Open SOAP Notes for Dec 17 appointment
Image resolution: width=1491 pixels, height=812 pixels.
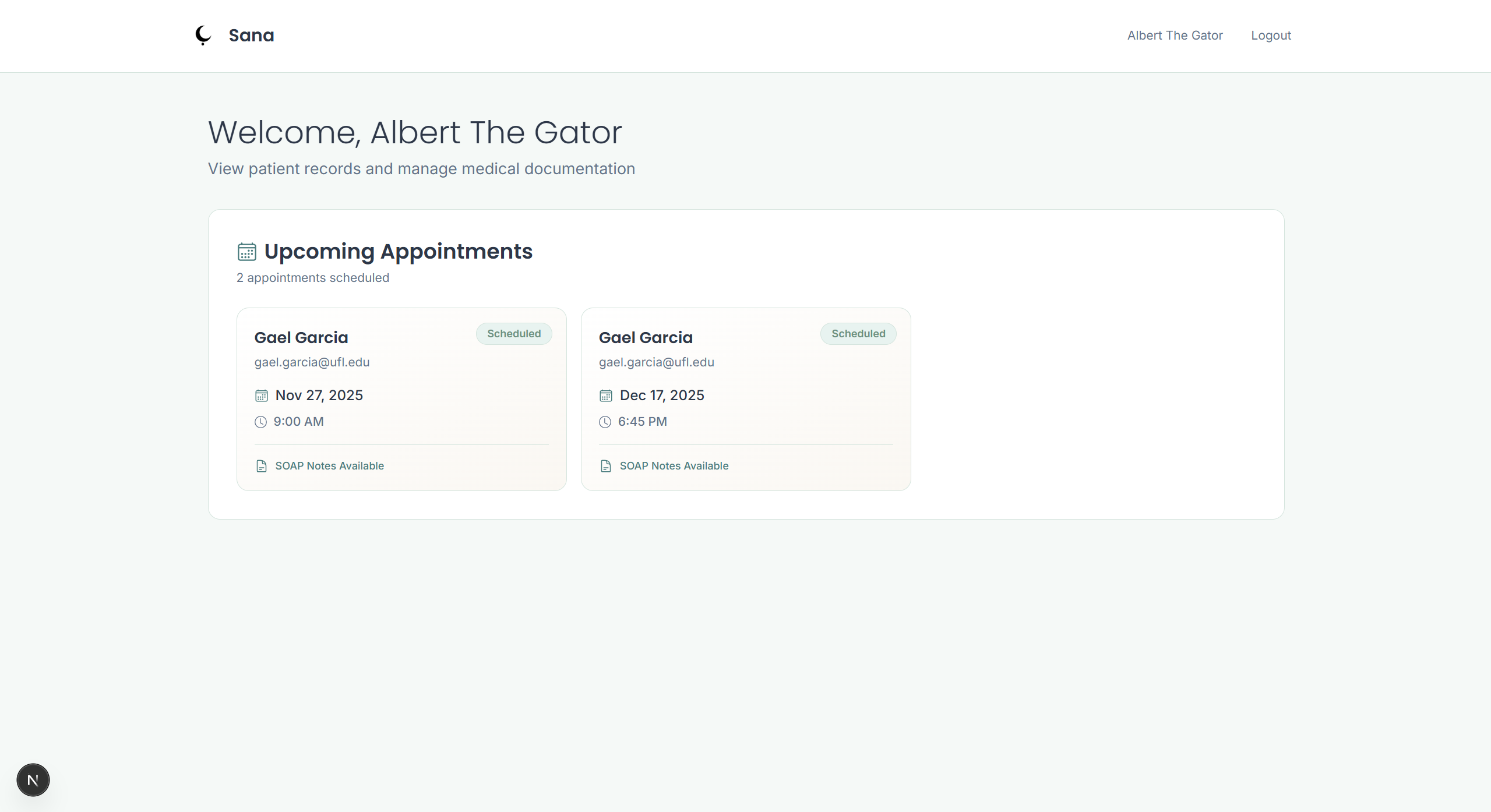tap(674, 466)
